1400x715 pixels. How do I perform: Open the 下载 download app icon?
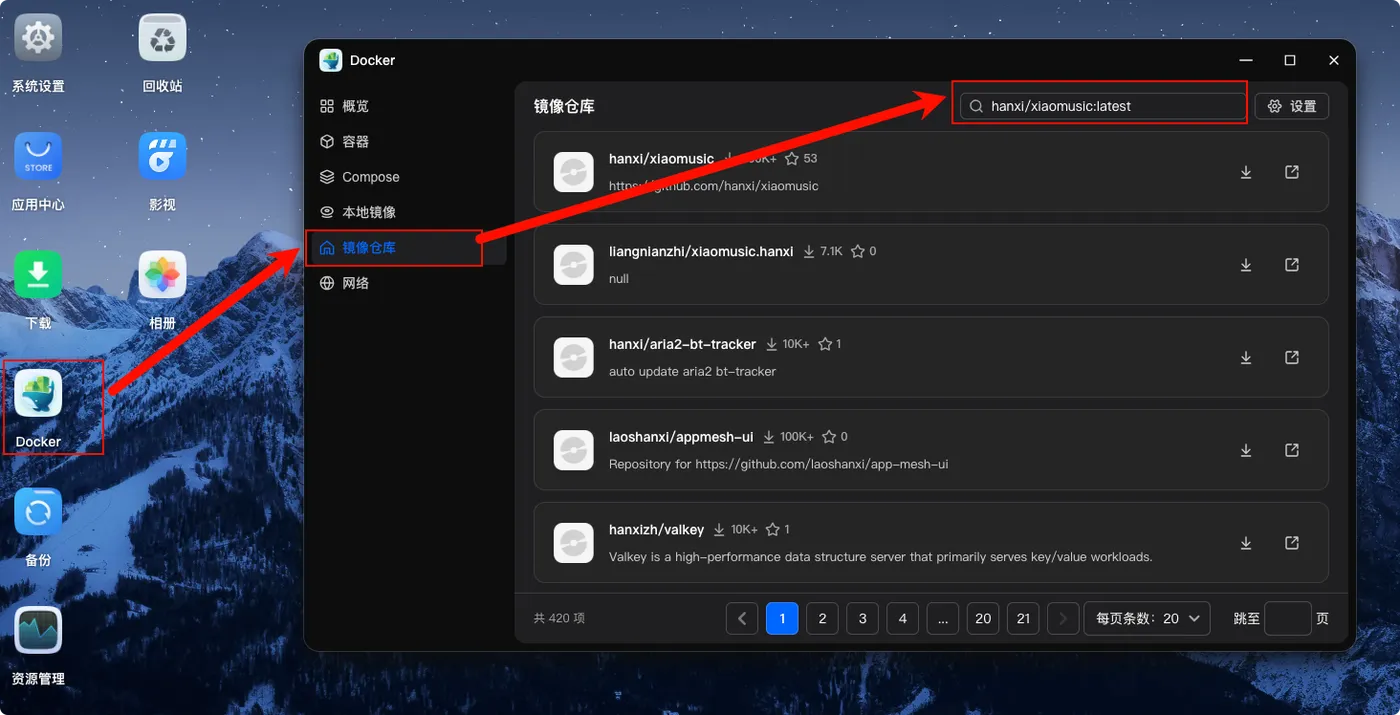tap(38, 275)
